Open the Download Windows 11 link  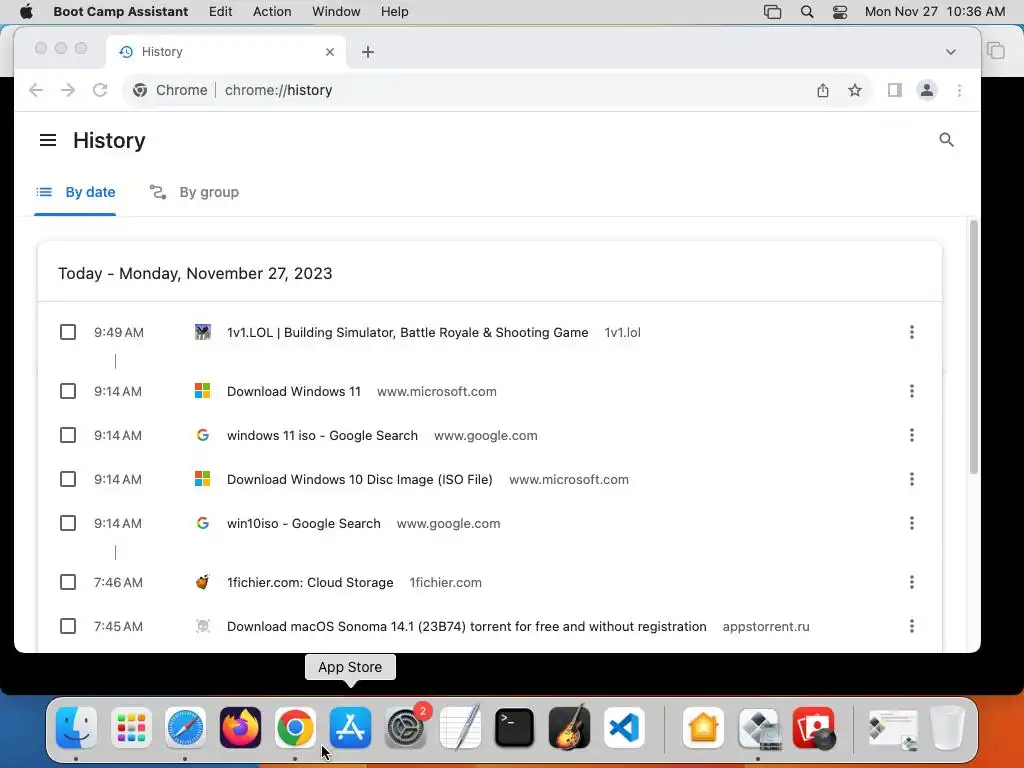(294, 391)
